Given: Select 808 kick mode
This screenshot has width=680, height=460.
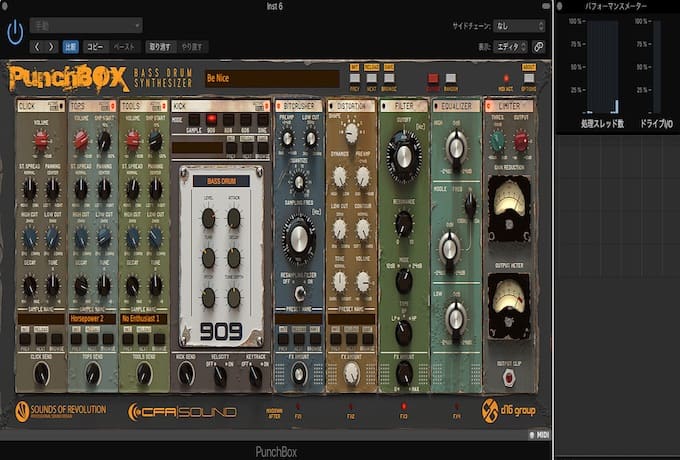Looking at the screenshot, I should 229,120.
